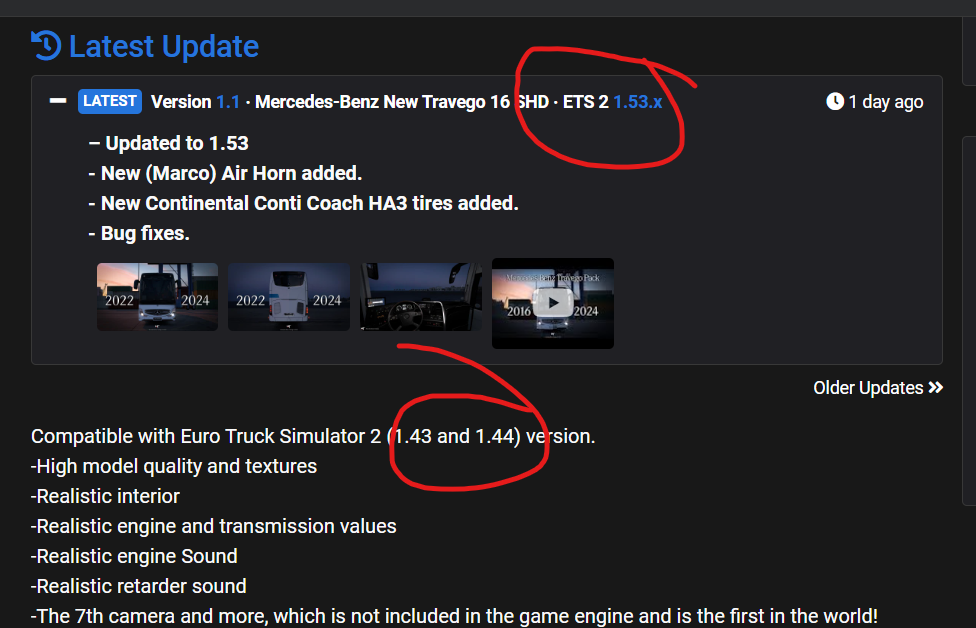Open the rear view bus thumbnail
Image resolution: width=976 pixels, height=628 pixels.
coord(289,297)
